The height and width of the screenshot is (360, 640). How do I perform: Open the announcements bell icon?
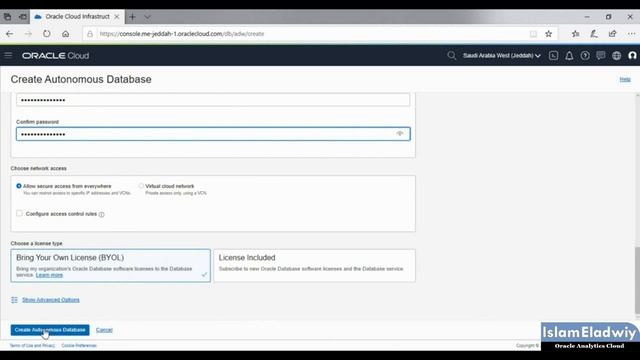569,56
